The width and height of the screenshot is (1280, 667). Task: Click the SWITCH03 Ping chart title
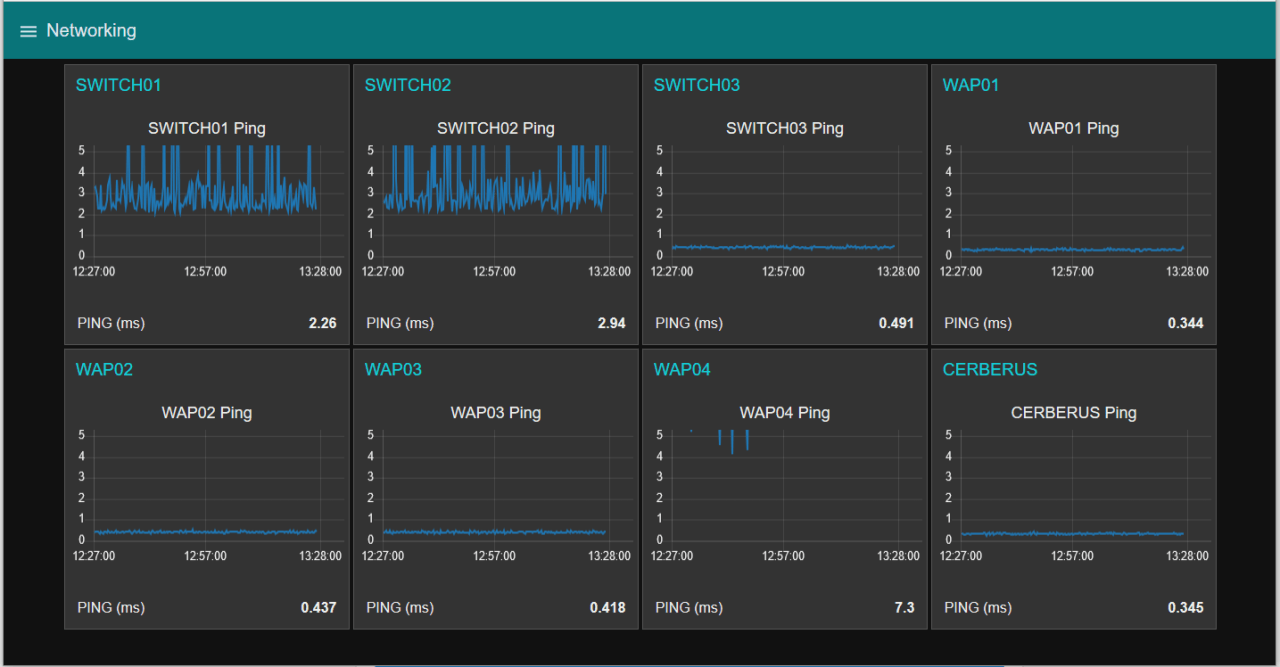(784, 128)
